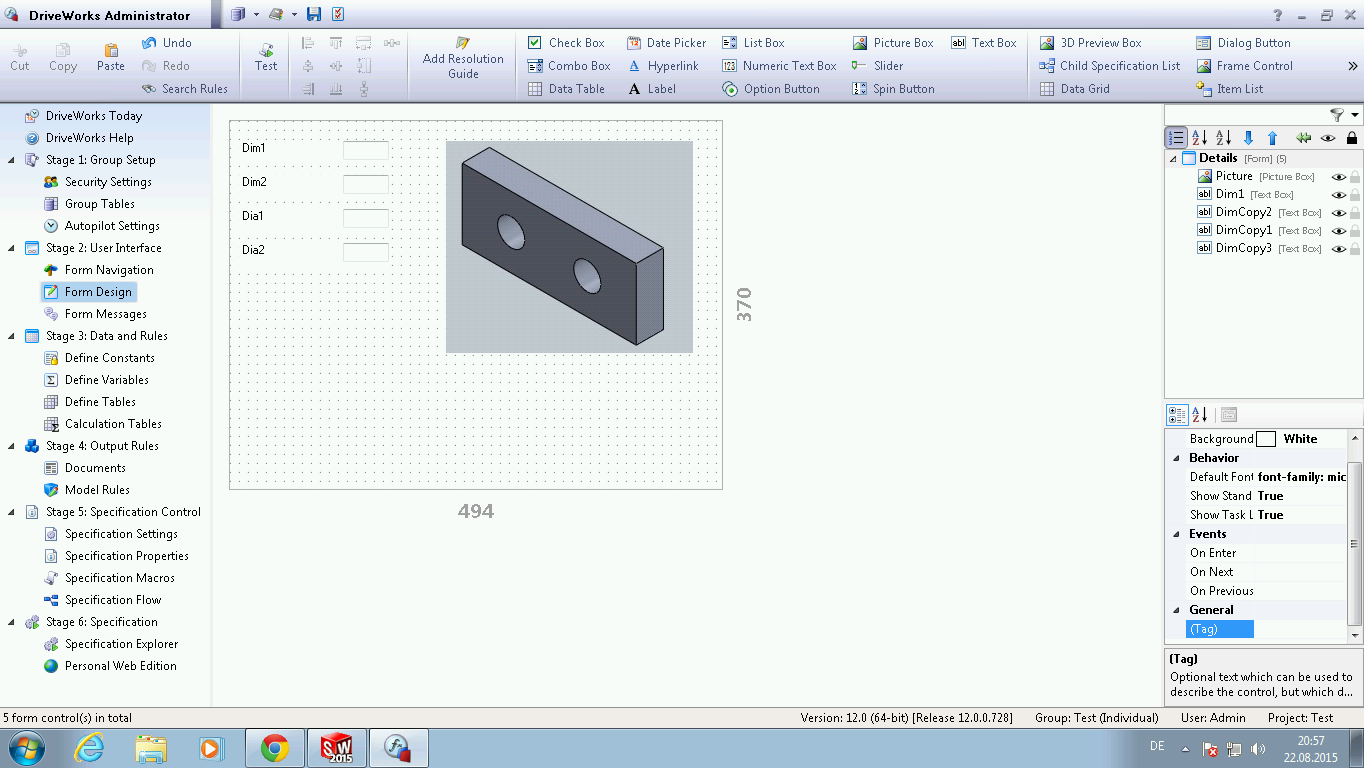
Task: Insert a Data Grid control
Action: pyautogui.click(x=1075, y=89)
